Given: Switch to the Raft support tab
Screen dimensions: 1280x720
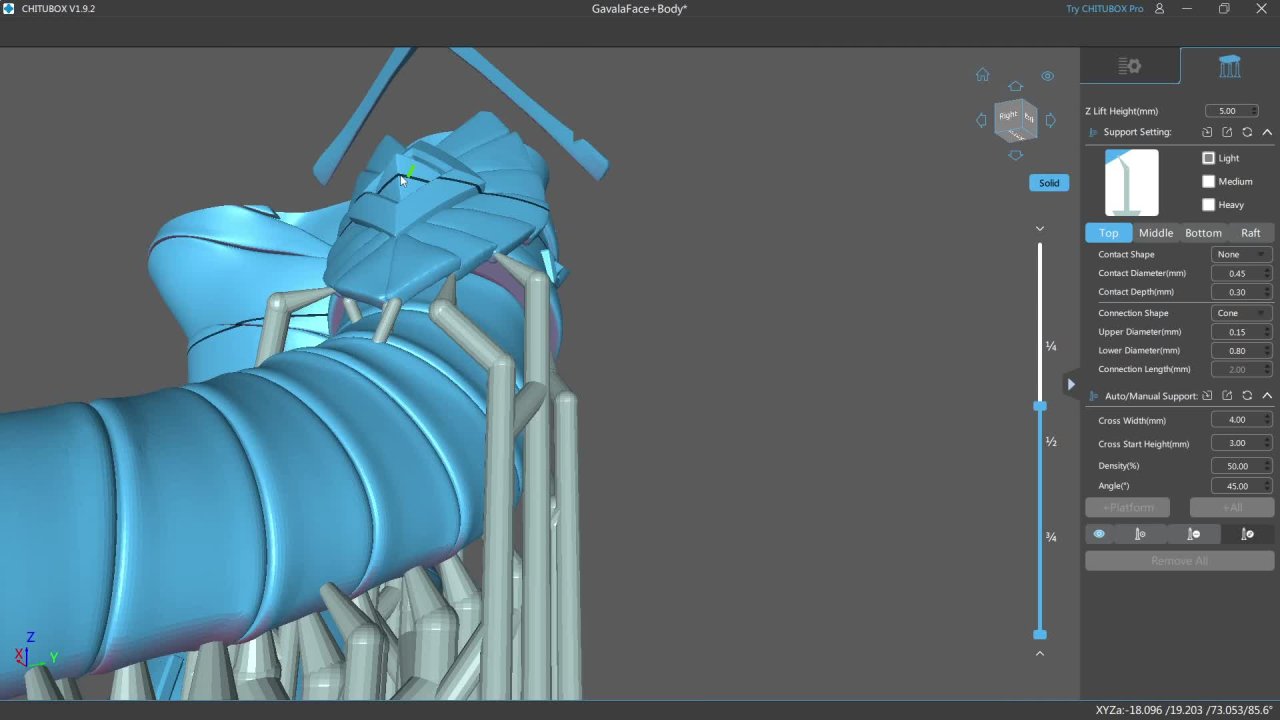Looking at the screenshot, I should 1251,233.
